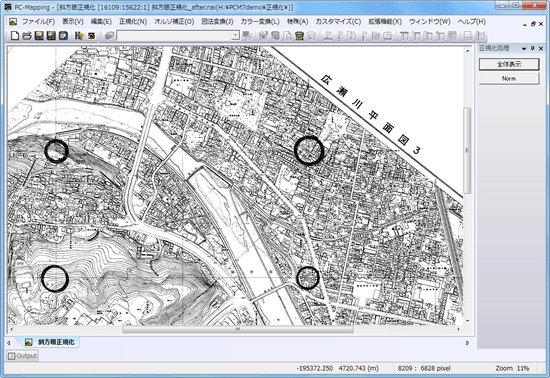Click the icon right of the help pointer
Screen dimensions: 550x378
[91, 35]
